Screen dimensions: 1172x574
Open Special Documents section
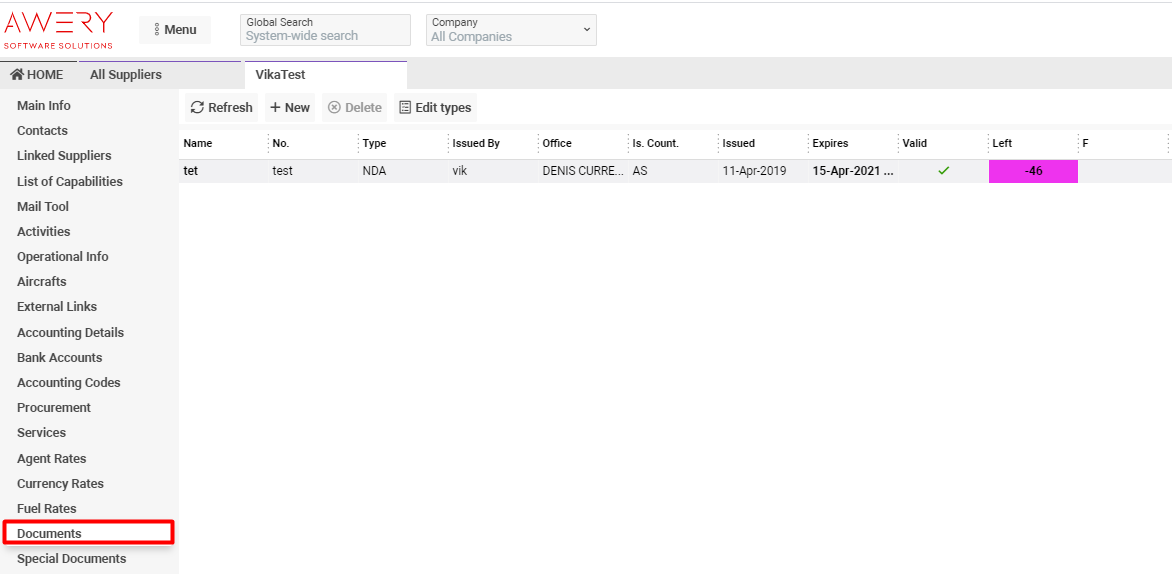point(71,559)
